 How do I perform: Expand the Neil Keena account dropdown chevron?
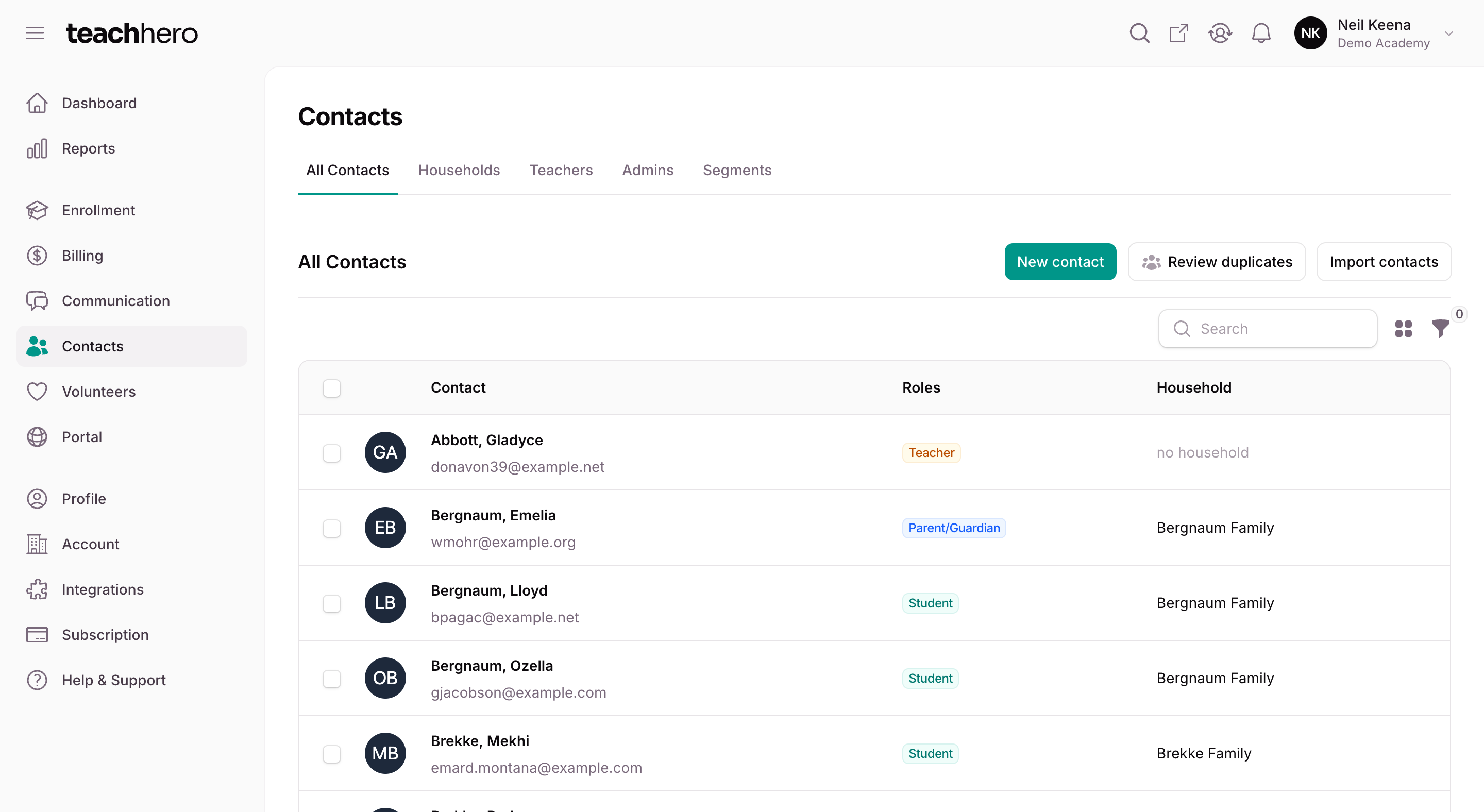(1449, 33)
